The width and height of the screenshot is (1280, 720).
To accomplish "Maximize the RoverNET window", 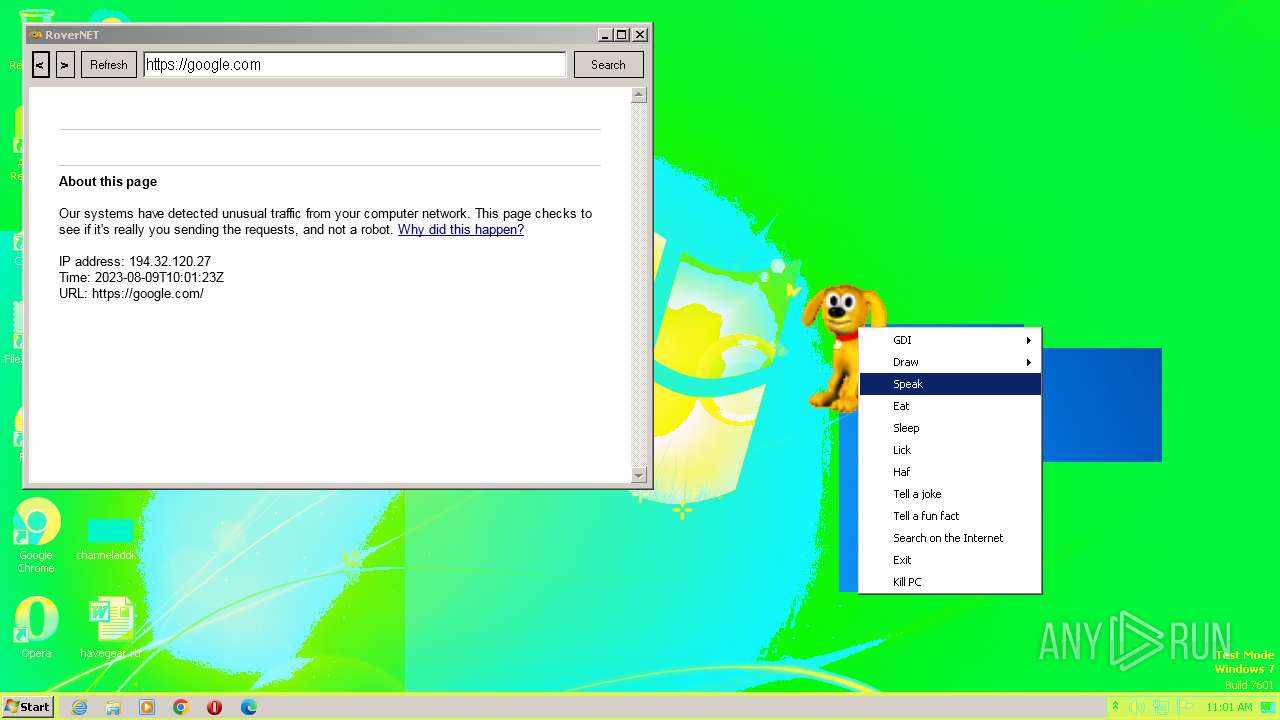I will pyautogui.click(x=622, y=34).
